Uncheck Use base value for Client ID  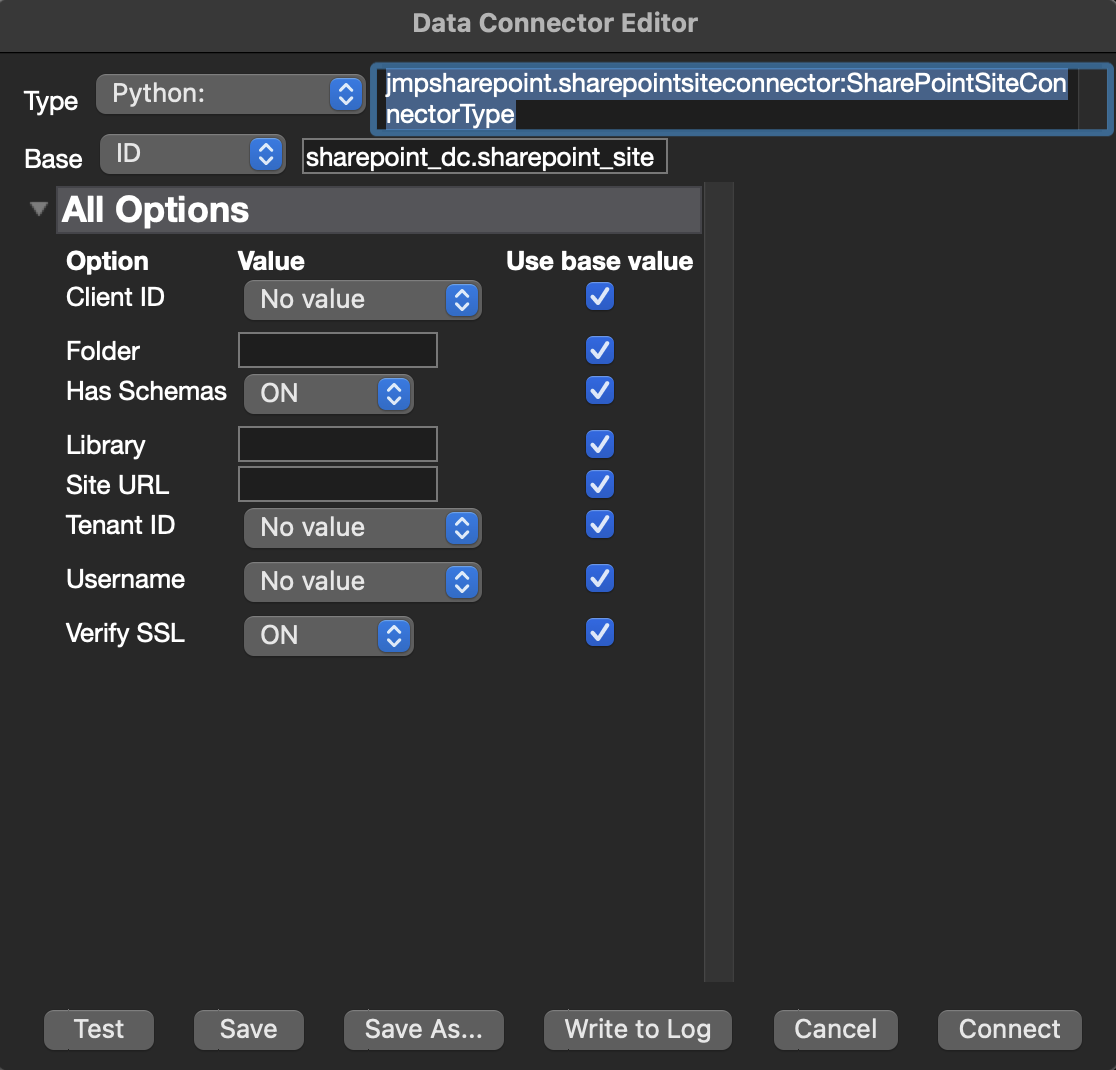click(599, 296)
